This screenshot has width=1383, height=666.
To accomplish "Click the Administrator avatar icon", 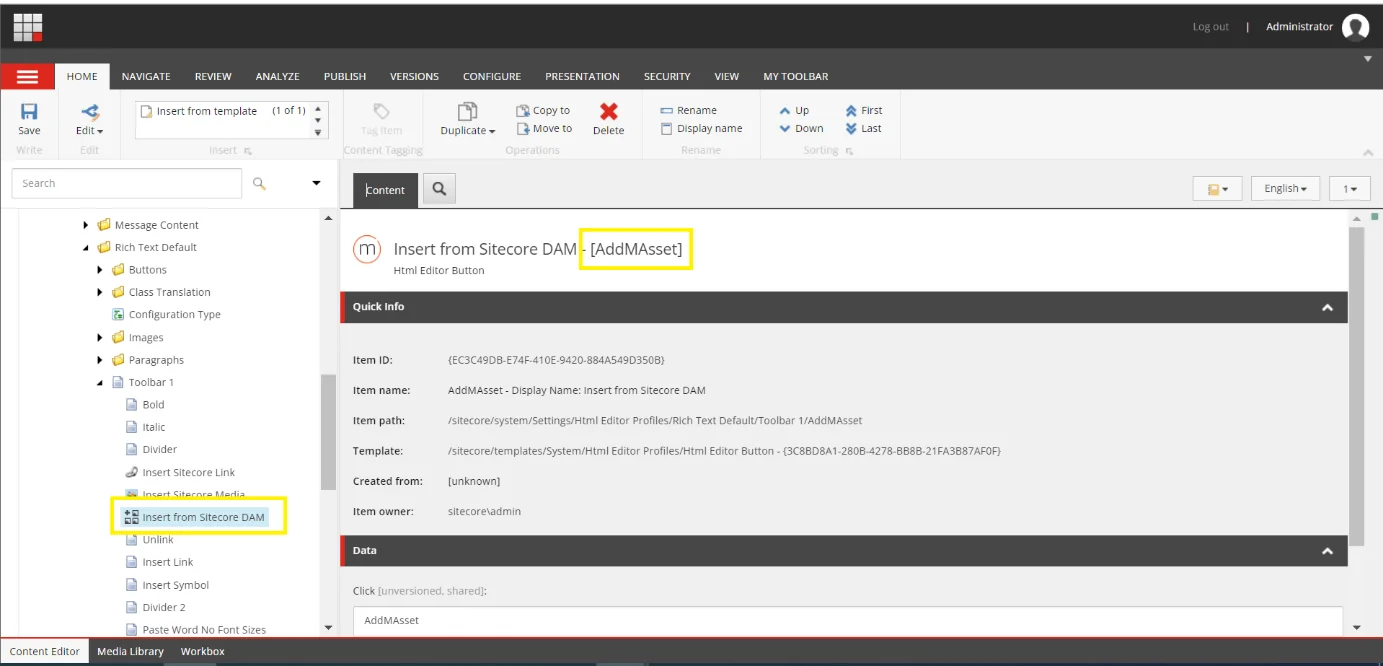I will pos(1355,27).
